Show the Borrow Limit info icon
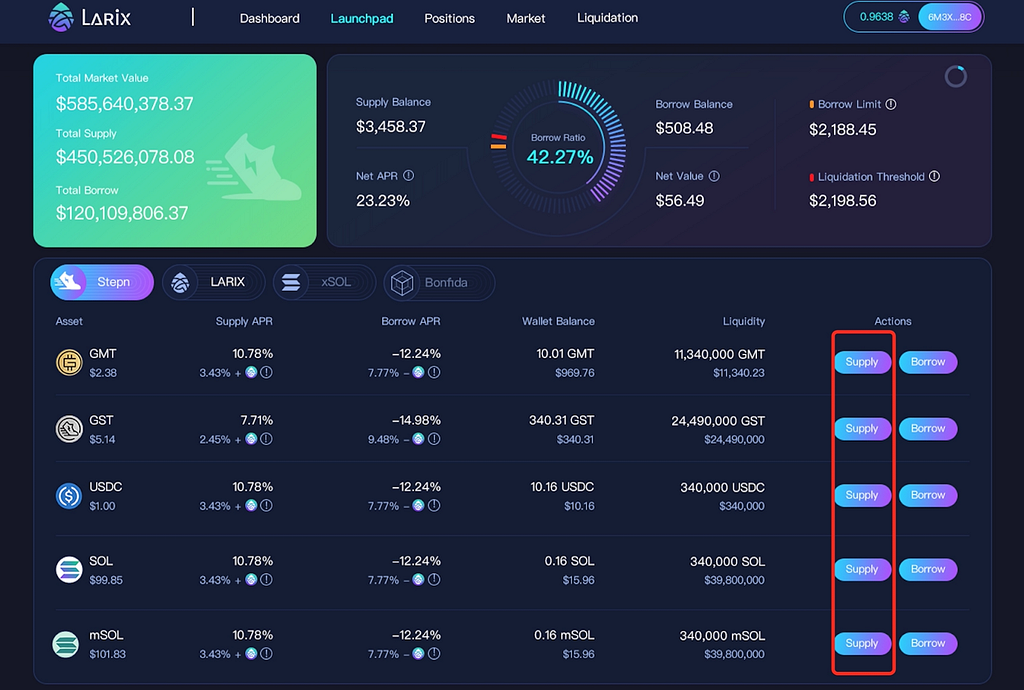 click(891, 104)
